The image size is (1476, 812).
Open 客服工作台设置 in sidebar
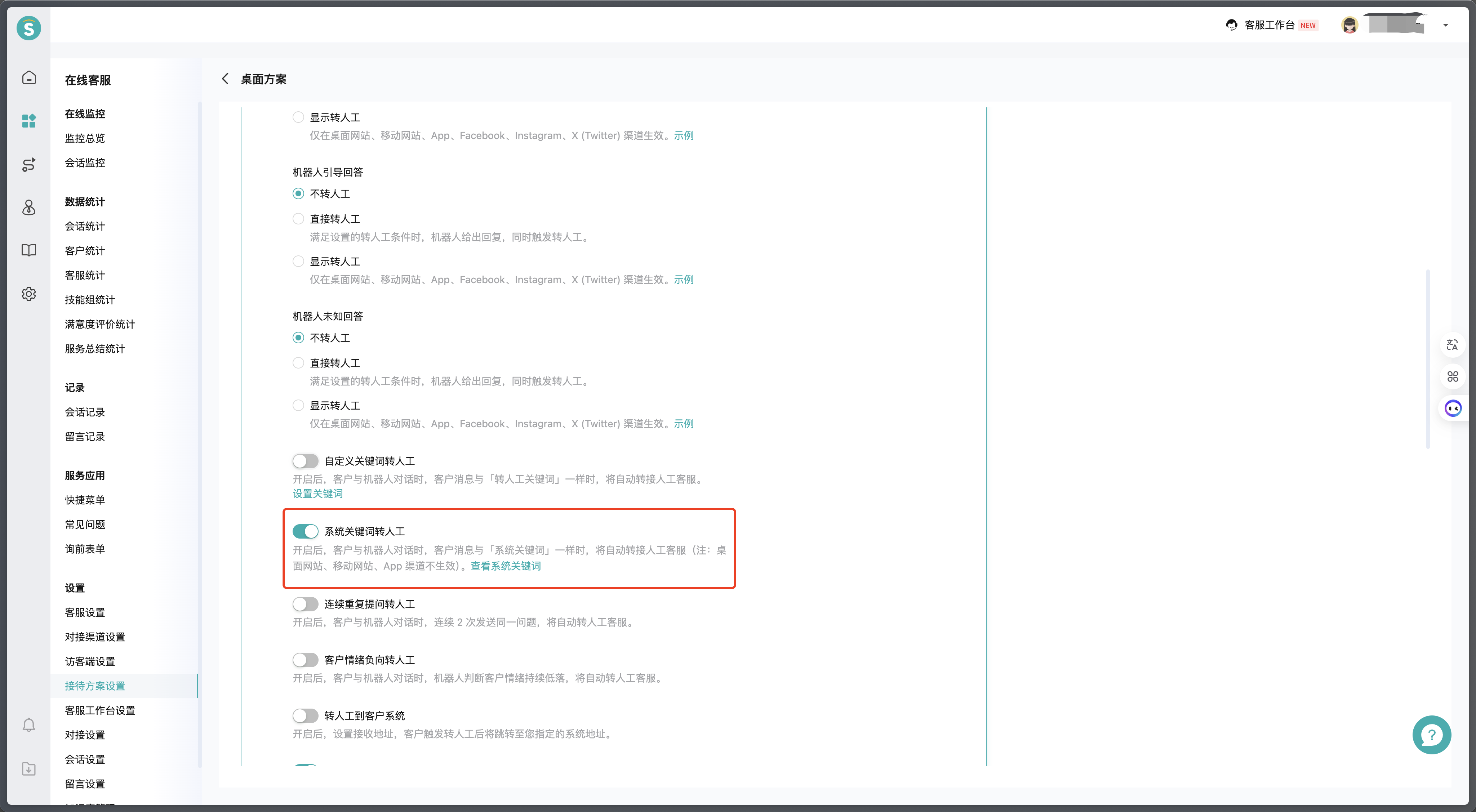click(x=100, y=711)
